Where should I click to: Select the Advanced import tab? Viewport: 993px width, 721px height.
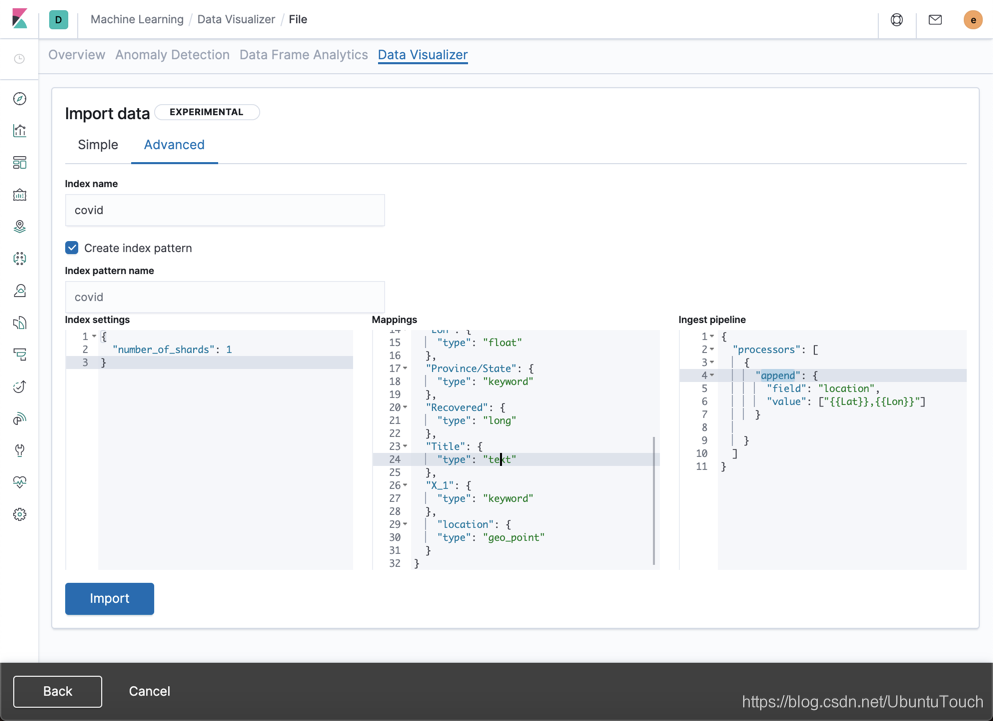pyautogui.click(x=174, y=144)
